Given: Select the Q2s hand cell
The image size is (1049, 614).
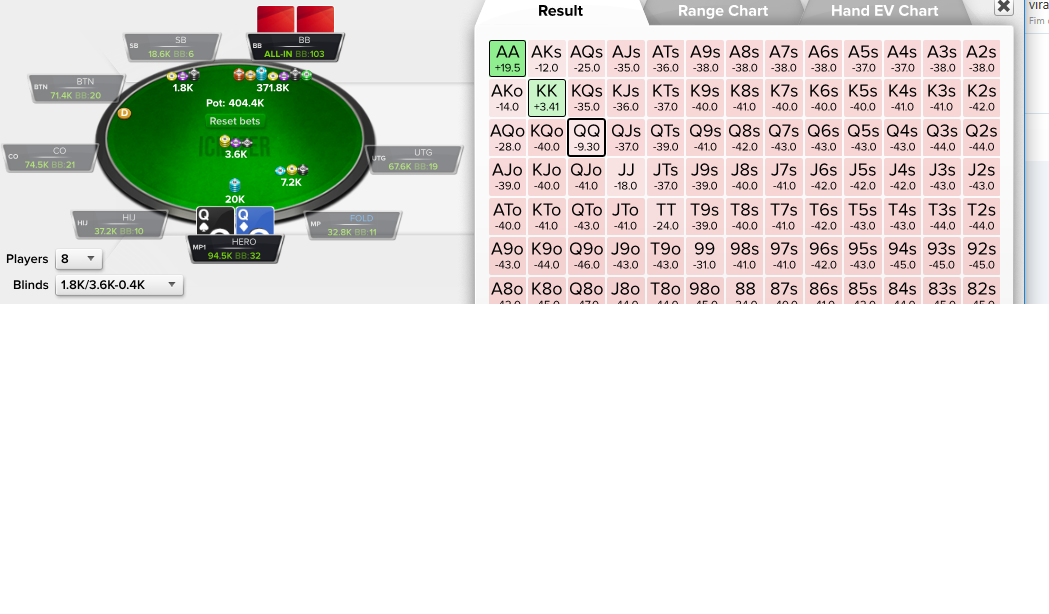Looking at the screenshot, I should [981, 137].
